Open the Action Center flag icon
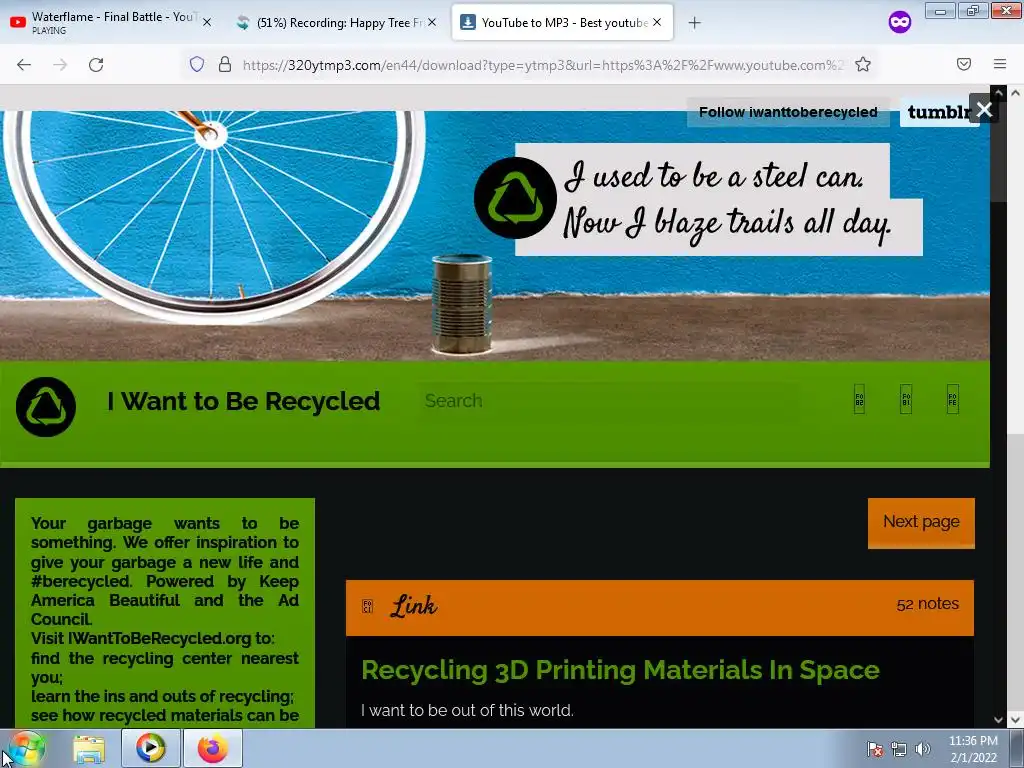The height and width of the screenshot is (768, 1024). [874, 749]
